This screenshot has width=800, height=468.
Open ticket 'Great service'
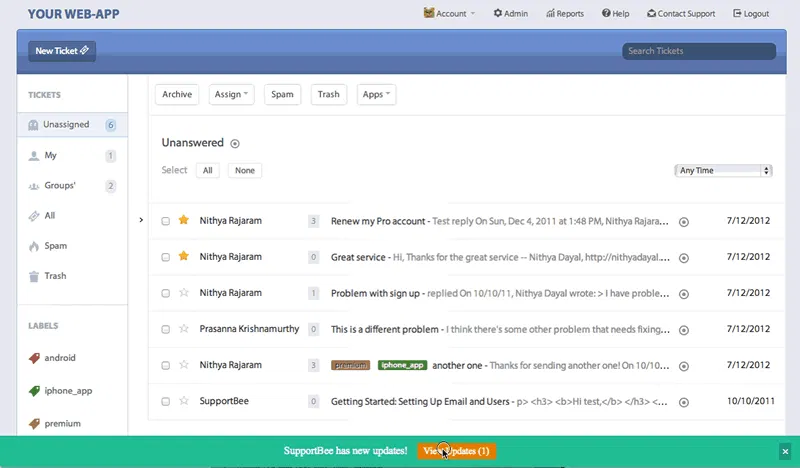coord(358,257)
